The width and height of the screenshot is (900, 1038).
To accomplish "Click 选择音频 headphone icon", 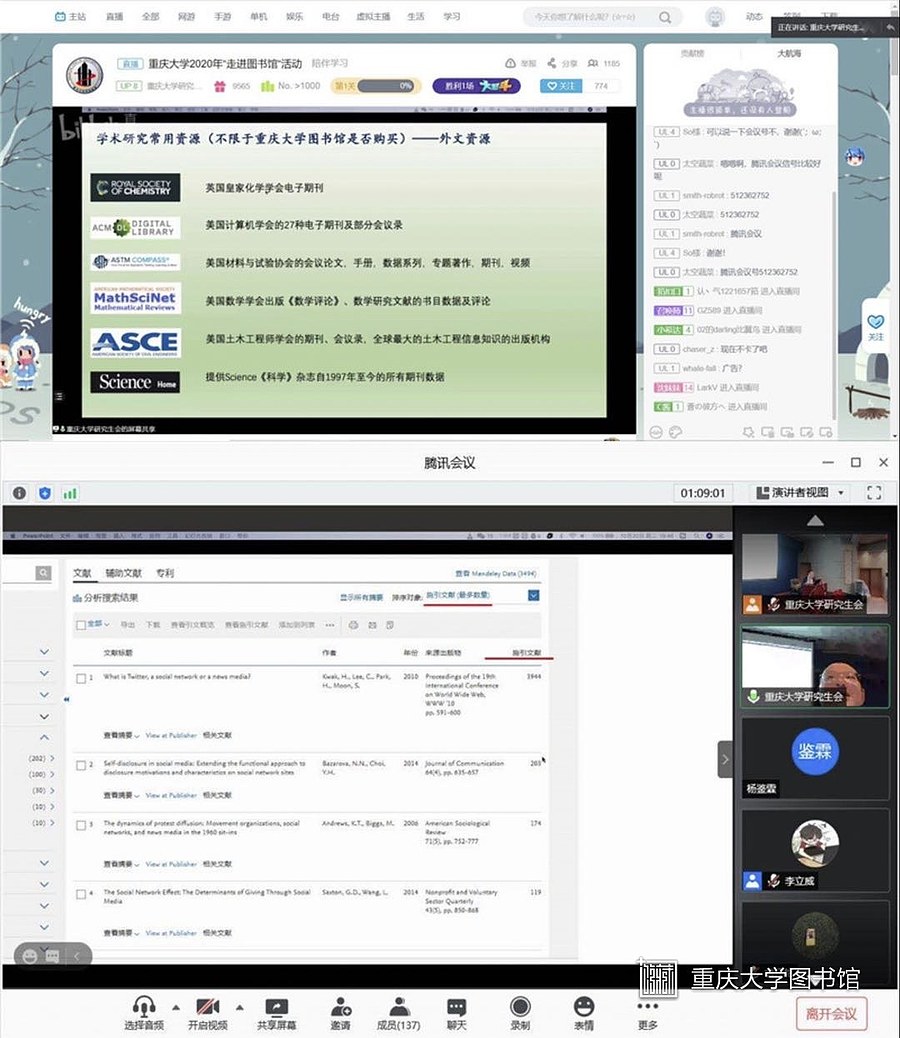I will 144,1006.
